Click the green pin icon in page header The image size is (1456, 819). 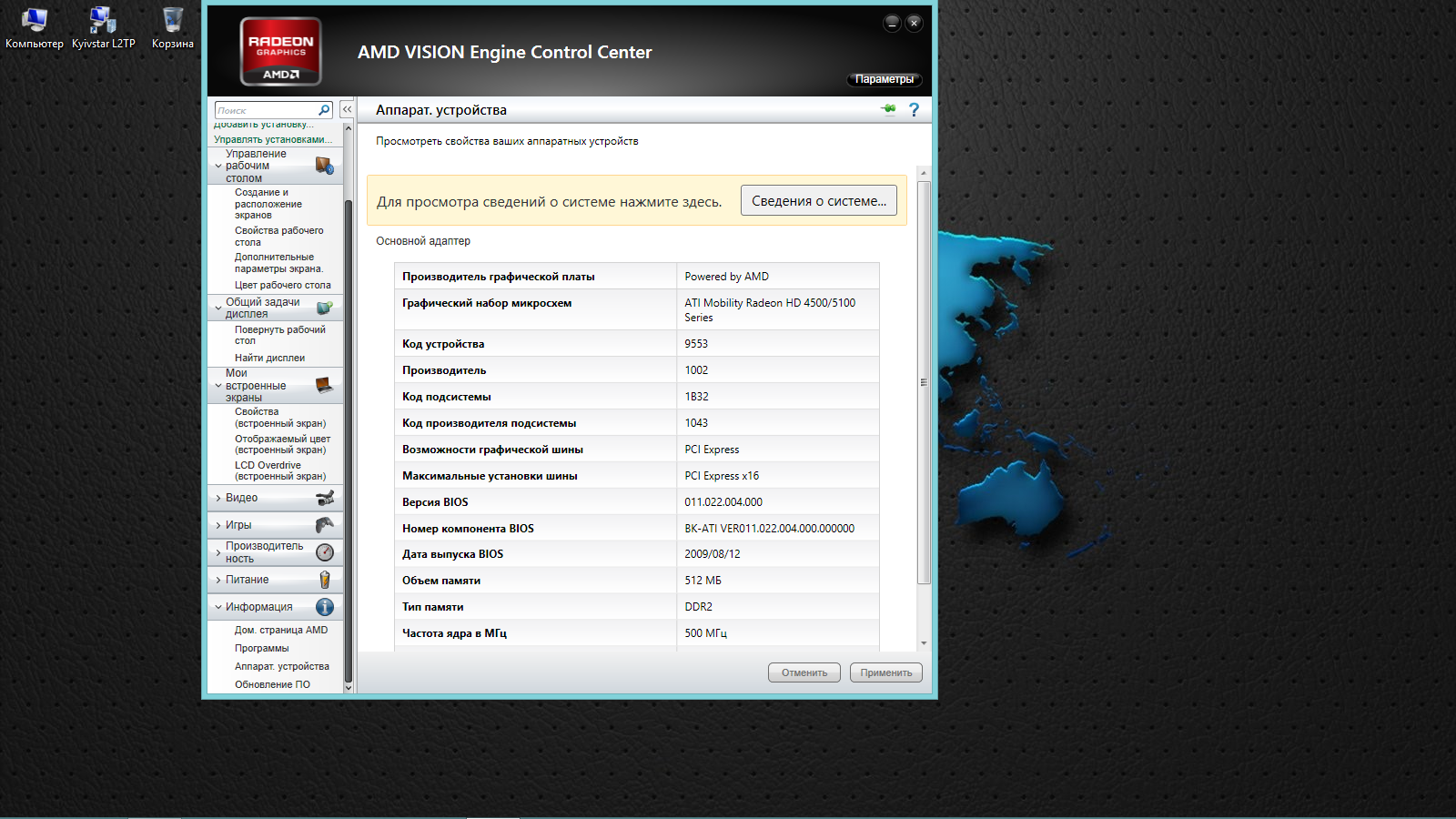889,110
